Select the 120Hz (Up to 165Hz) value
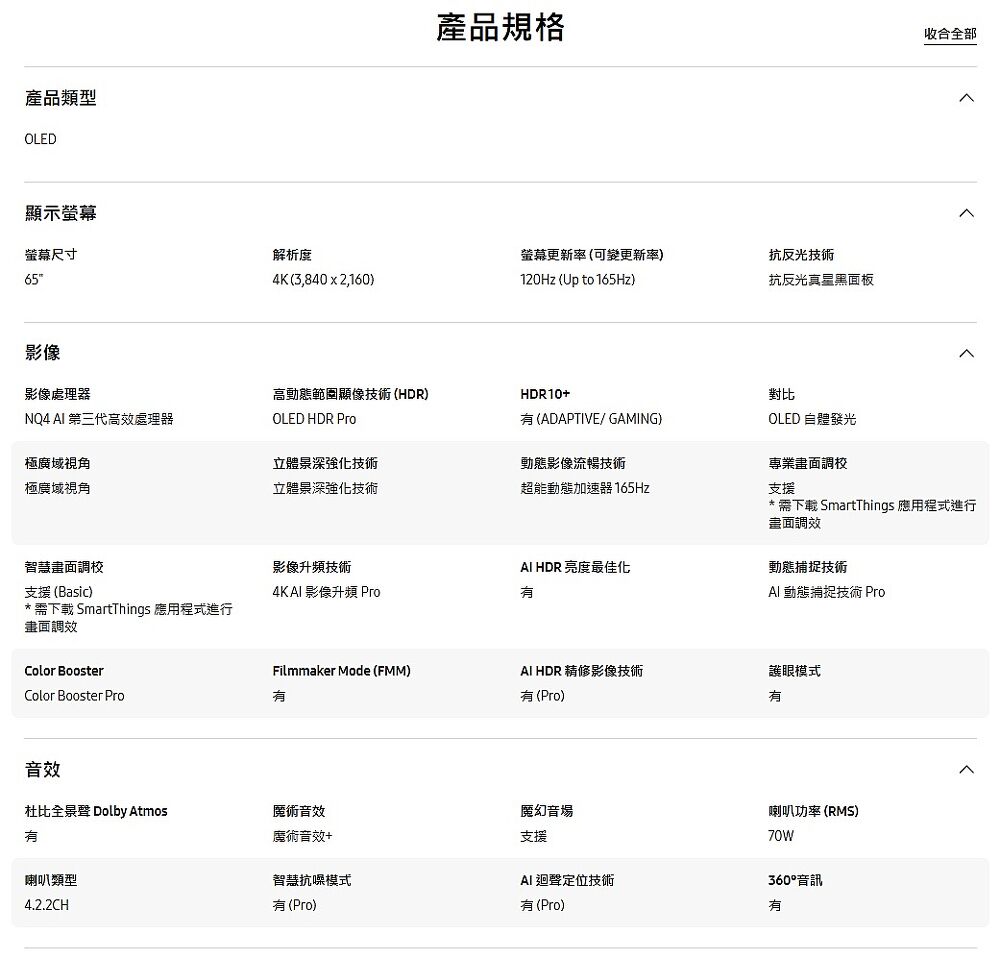The height and width of the screenshot is (959, 1000). (578, 279)
